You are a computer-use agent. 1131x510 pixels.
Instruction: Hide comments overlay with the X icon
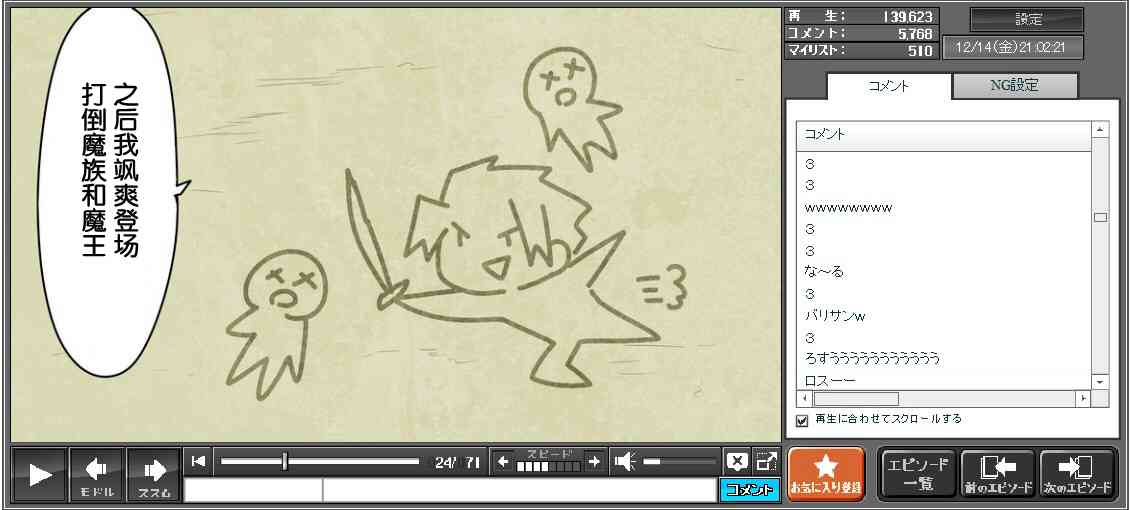point(737,461)
